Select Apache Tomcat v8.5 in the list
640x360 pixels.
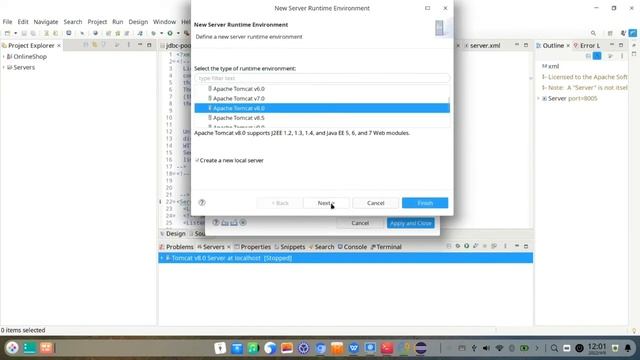pyautogui.click(x=322, y=118)
